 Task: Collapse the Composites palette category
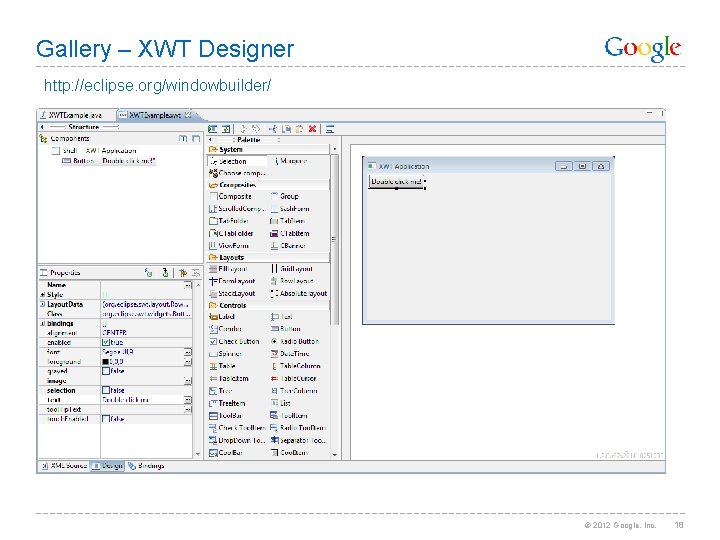pos(213,185)
